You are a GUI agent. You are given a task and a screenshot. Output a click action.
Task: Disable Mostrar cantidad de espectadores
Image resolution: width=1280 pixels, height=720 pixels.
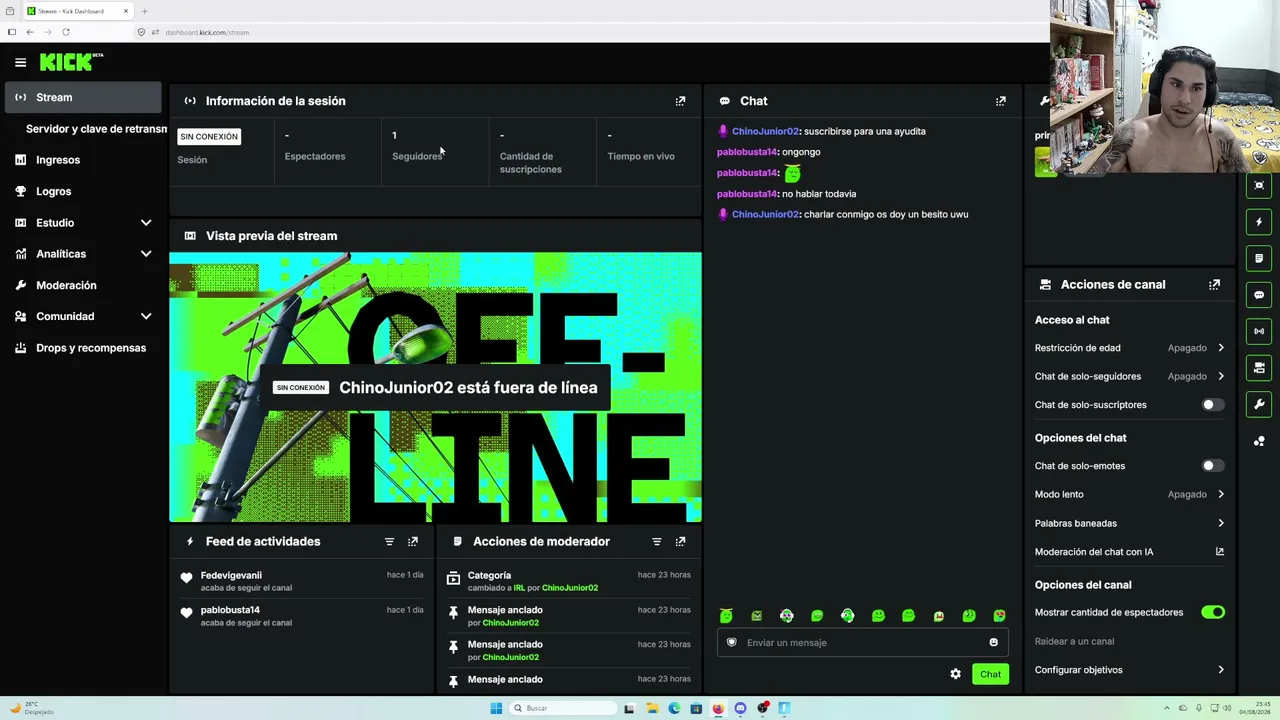[1212, 612]
